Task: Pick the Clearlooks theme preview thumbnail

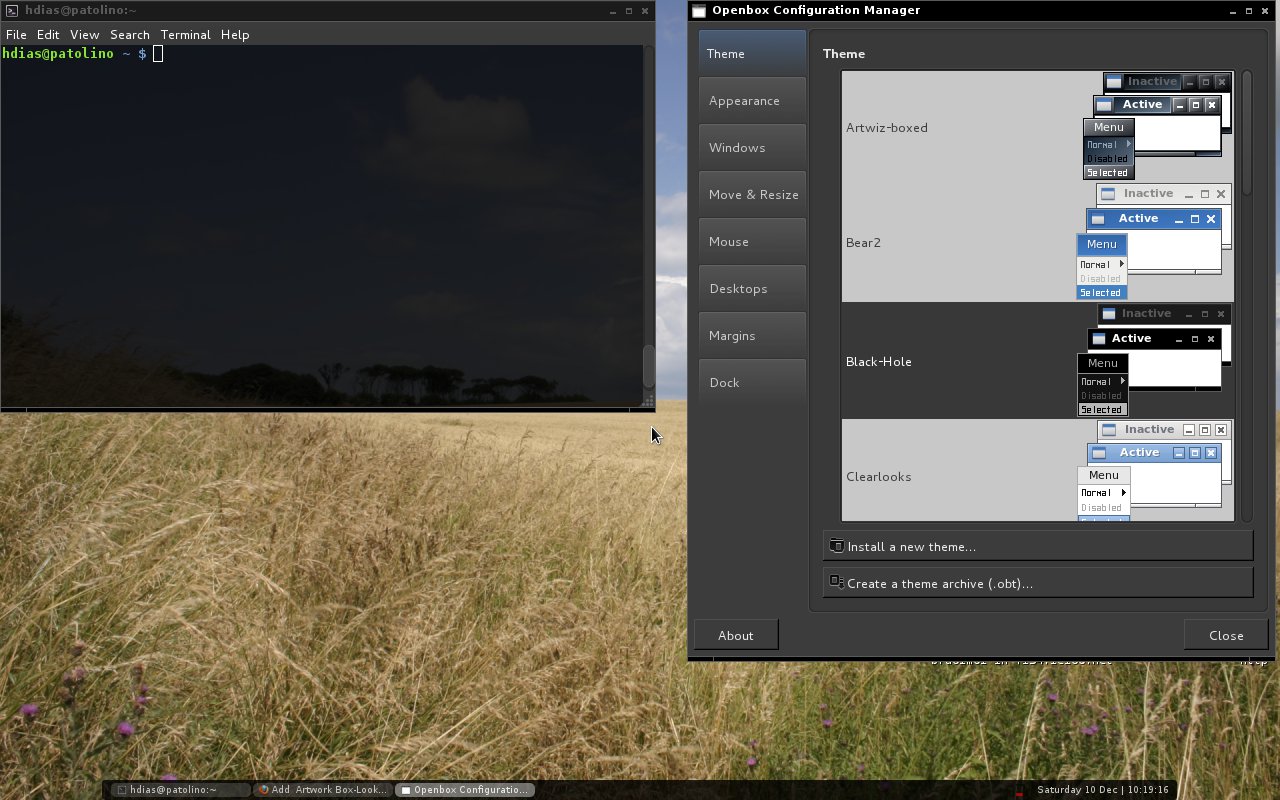Action: 1154,471
